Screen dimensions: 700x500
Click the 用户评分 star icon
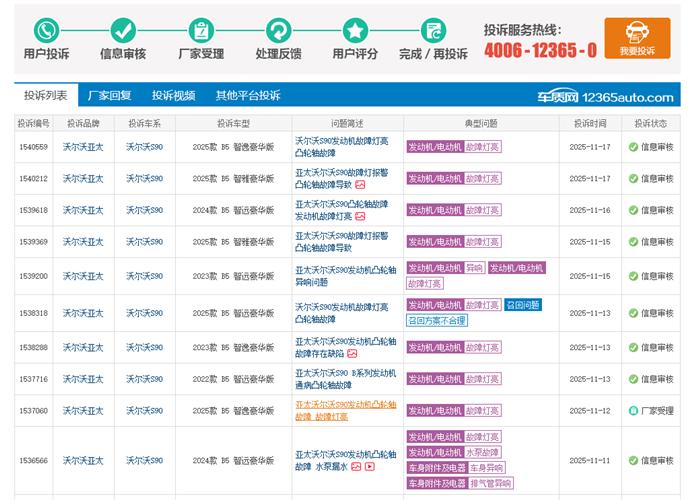[355, 30]
